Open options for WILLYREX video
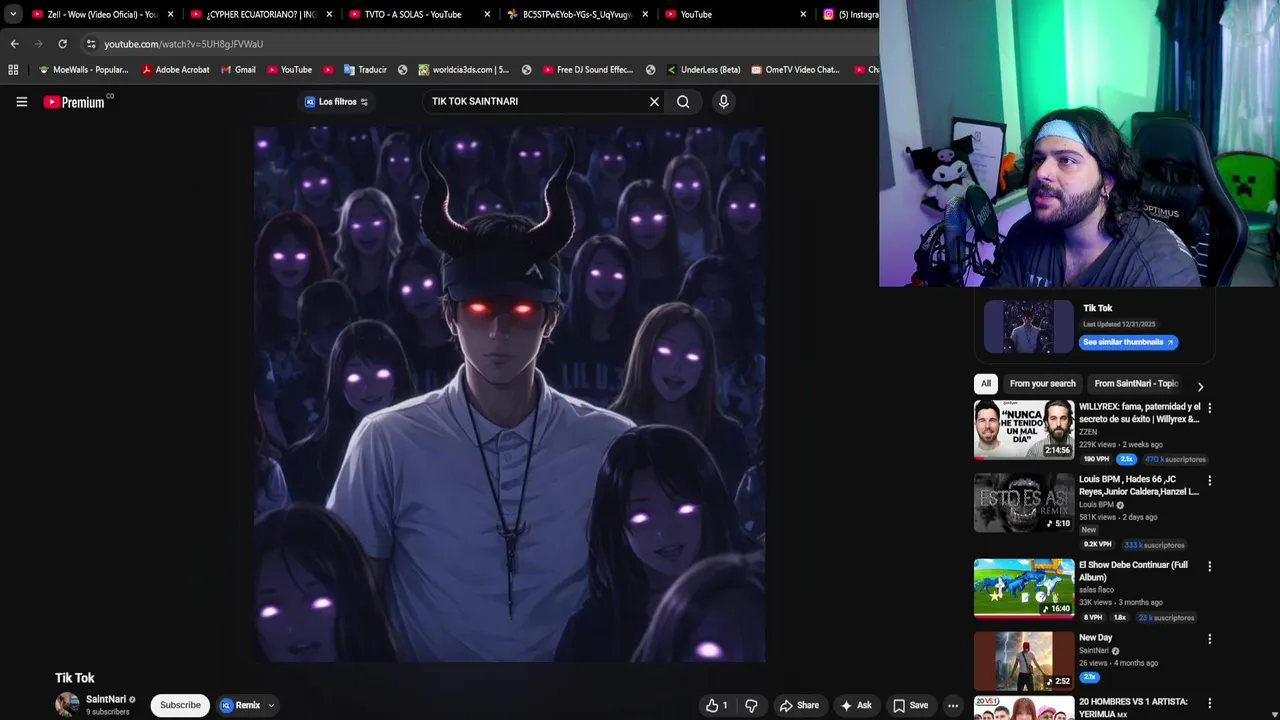The width and height of the screenshot is (1280, 720). 1209,408
